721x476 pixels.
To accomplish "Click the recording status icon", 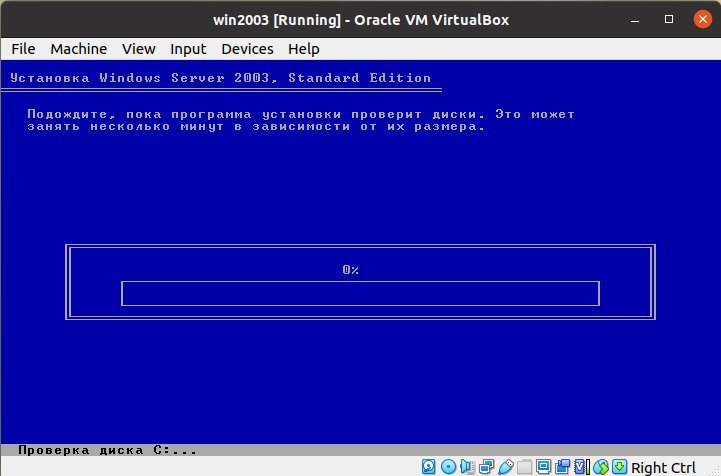I will coord(562,467).
